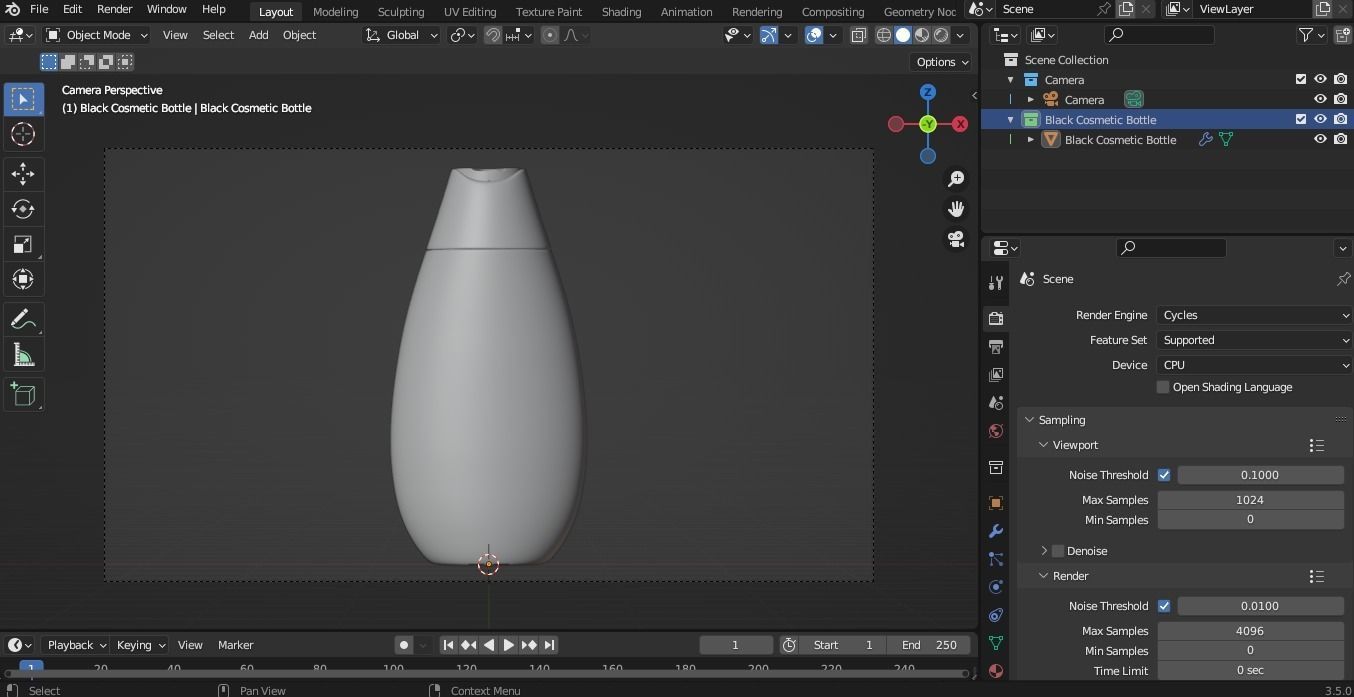Select the Move tool

click(23, 174)
